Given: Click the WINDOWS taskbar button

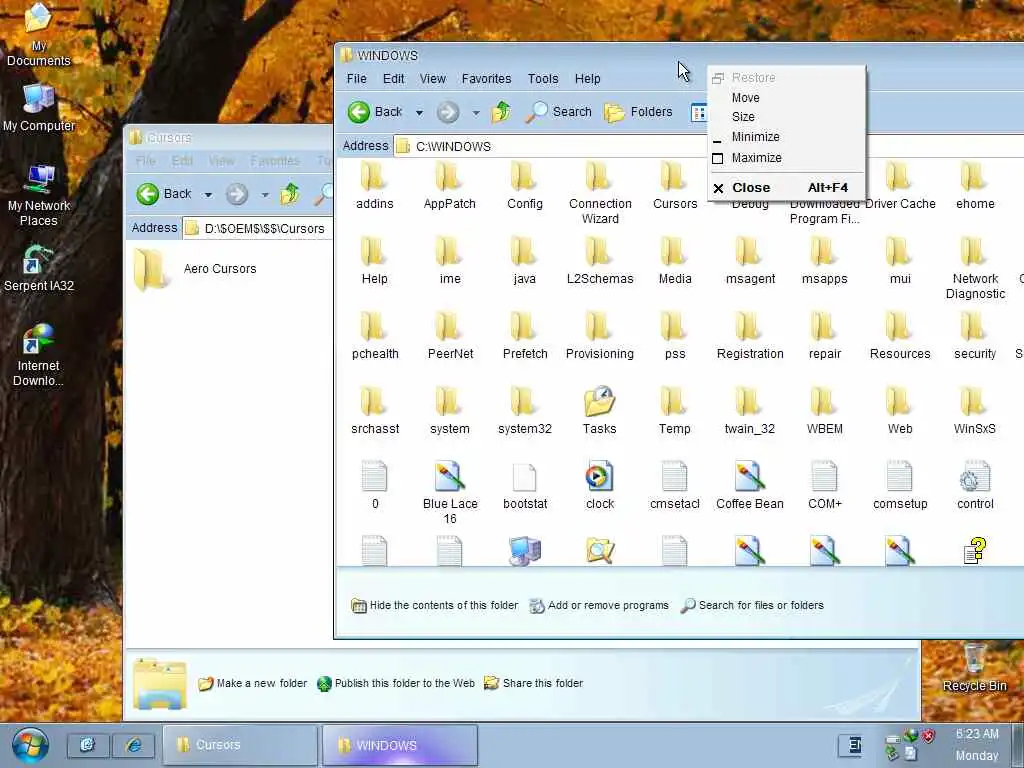Looking at the screenshot, I should 400,744.
